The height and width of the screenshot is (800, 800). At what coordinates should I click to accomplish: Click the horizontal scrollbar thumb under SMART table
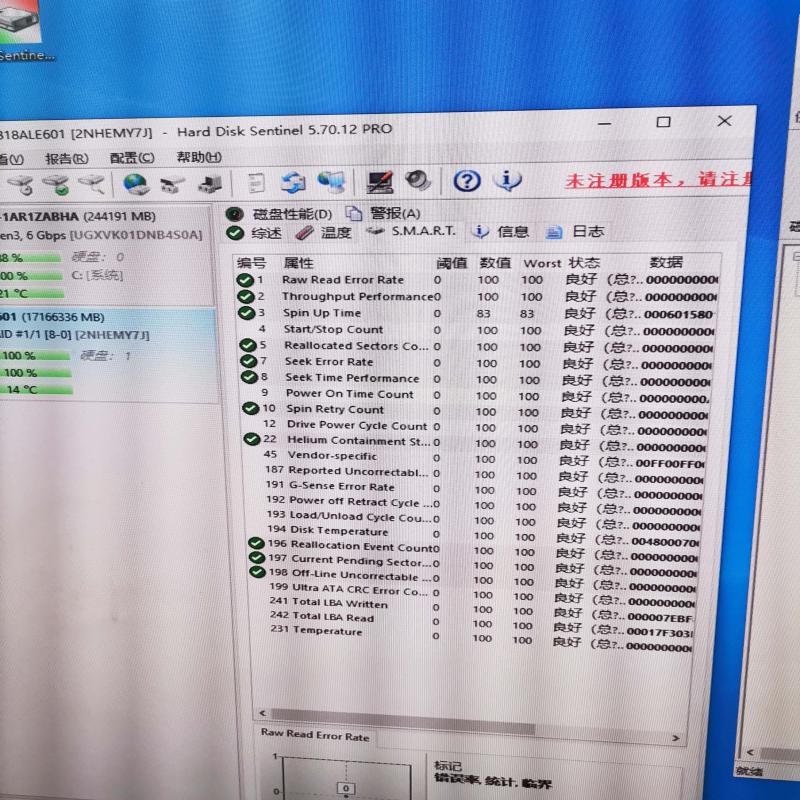pyautogui.click(x=403, y=720)
